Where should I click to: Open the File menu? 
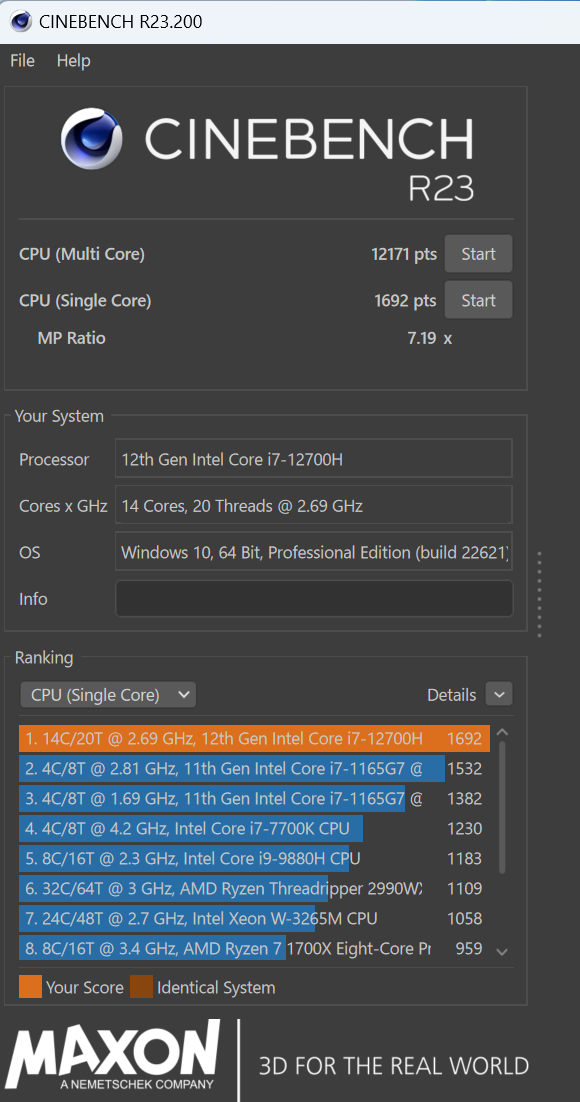[22, 61]
